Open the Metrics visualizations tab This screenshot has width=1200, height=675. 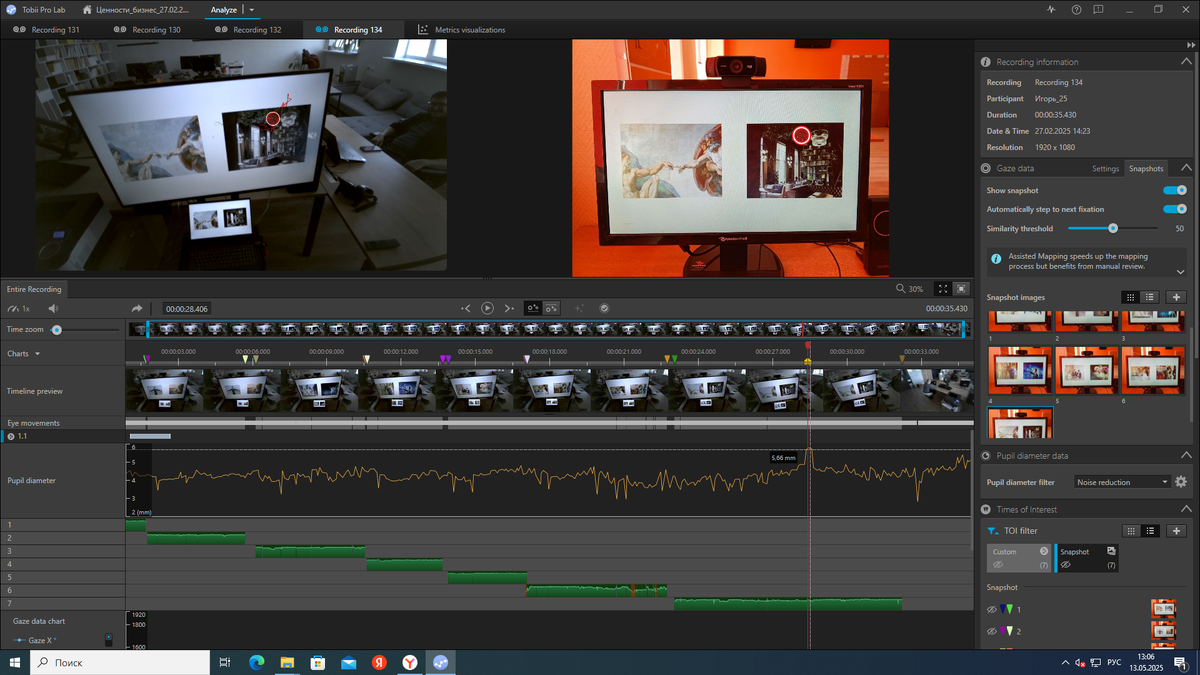(462, 30)
